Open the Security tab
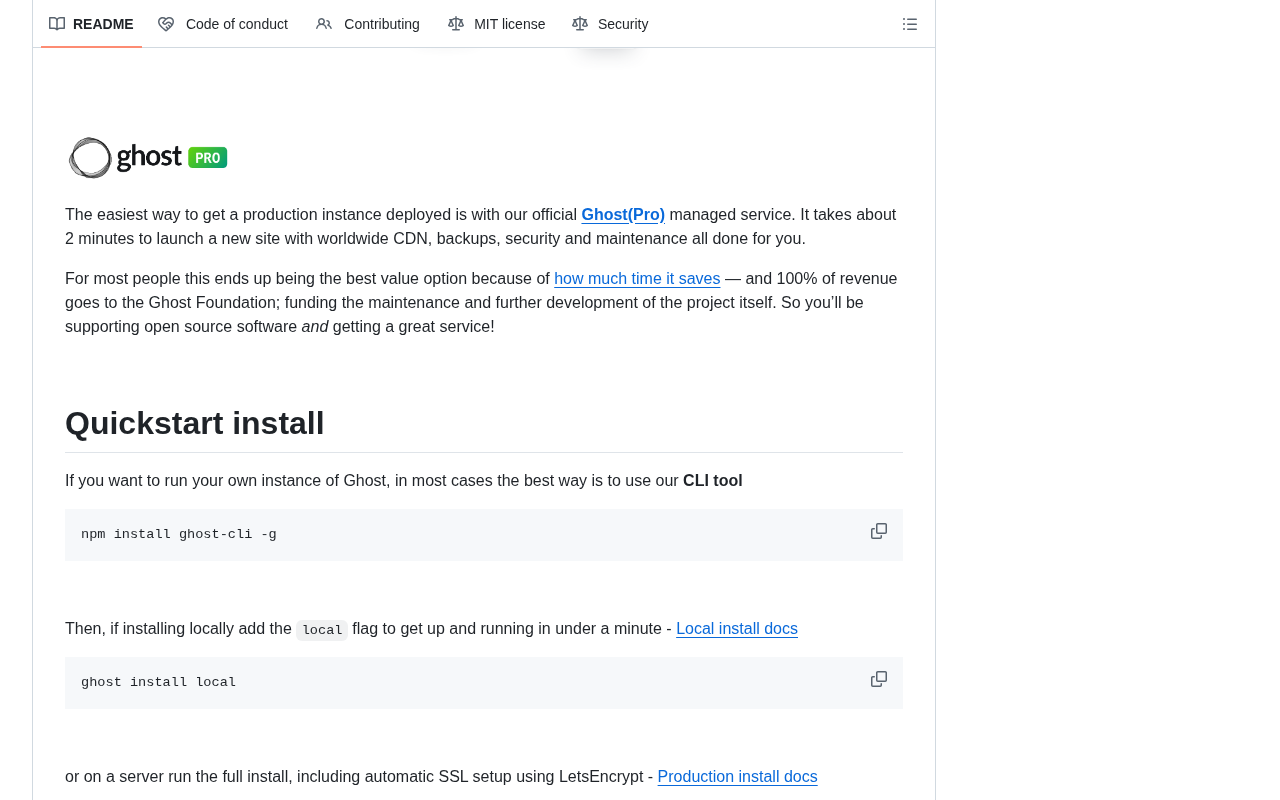 click(x=610, y=24)
